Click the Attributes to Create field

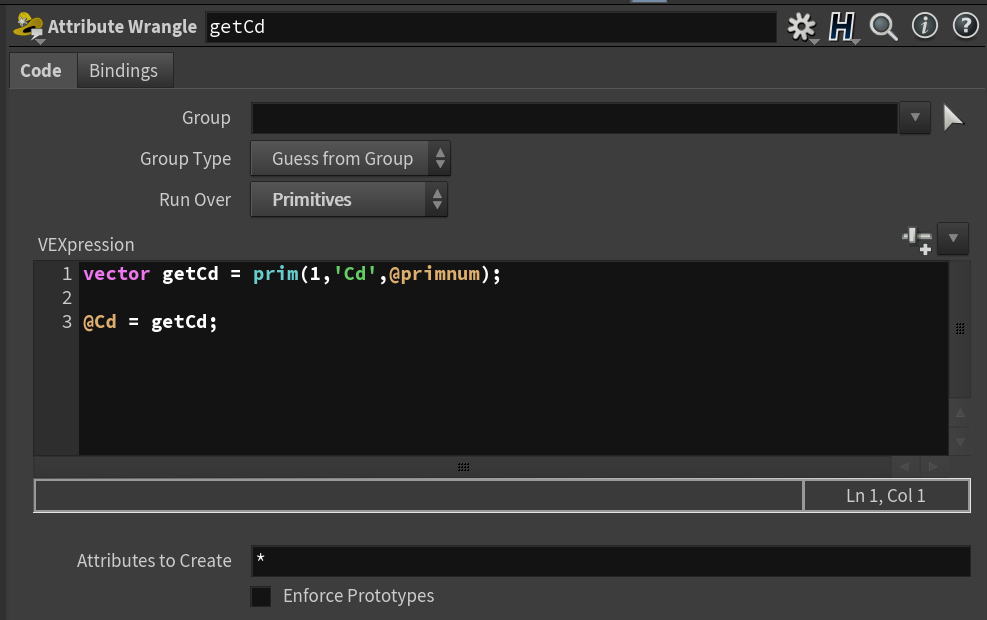(x=611, y=561)
